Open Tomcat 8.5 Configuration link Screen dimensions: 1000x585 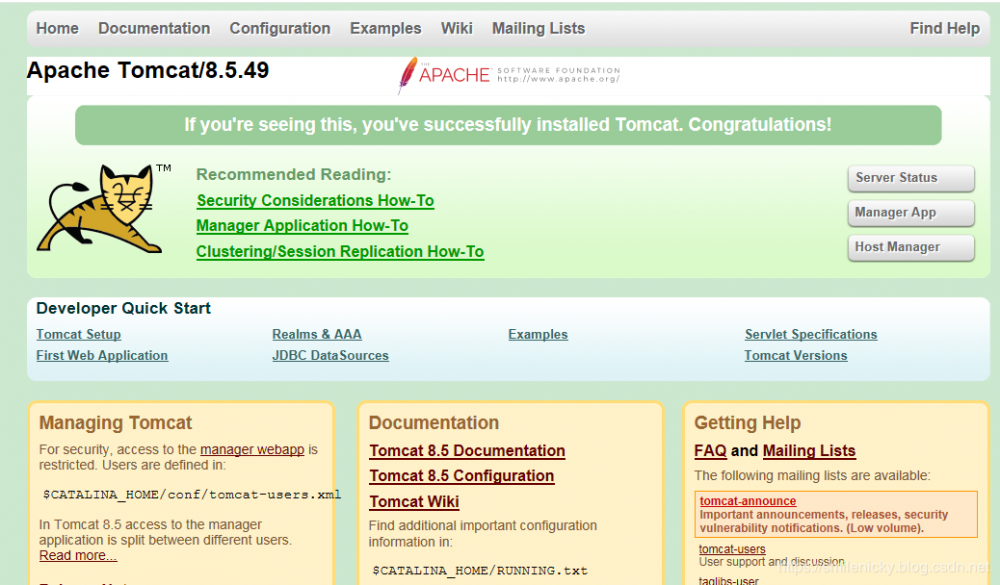point(462,476)
